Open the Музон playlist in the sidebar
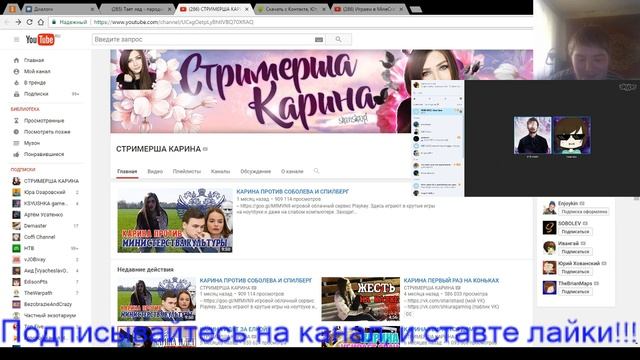Screen dimensions: 640x360 coord(32,143)
